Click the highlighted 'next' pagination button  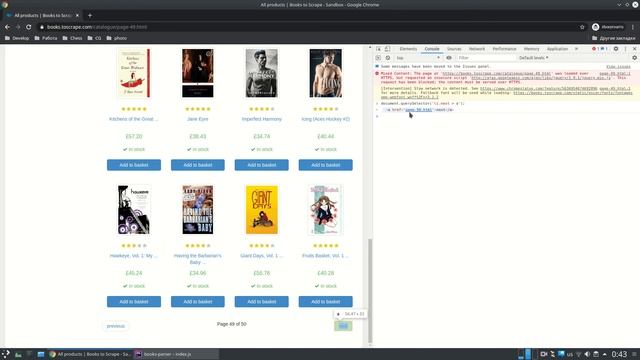[x=343, y=326]
